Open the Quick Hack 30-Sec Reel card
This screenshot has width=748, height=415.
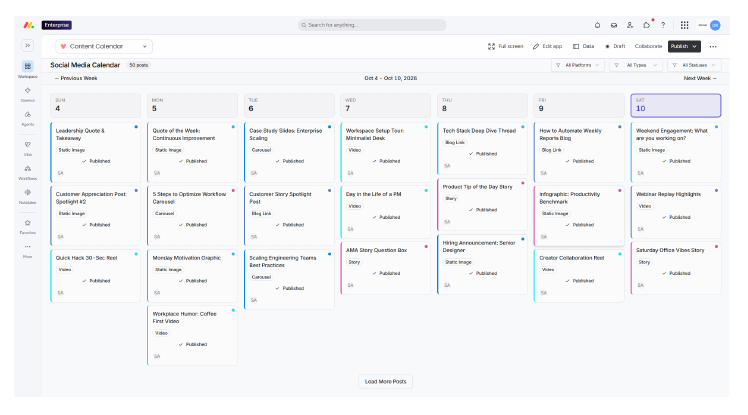click(x=95, y=276)
